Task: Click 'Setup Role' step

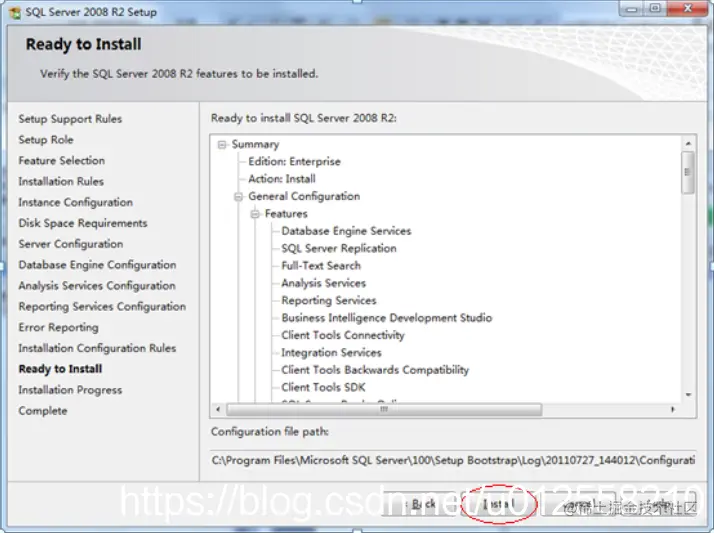Action: pyautogui.click(x=46, y=140)
